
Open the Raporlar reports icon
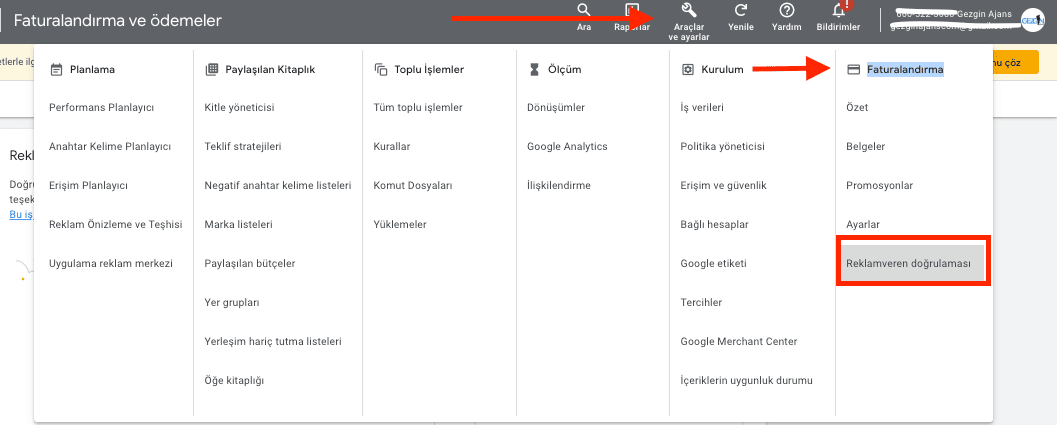click(x=632, y=10)
